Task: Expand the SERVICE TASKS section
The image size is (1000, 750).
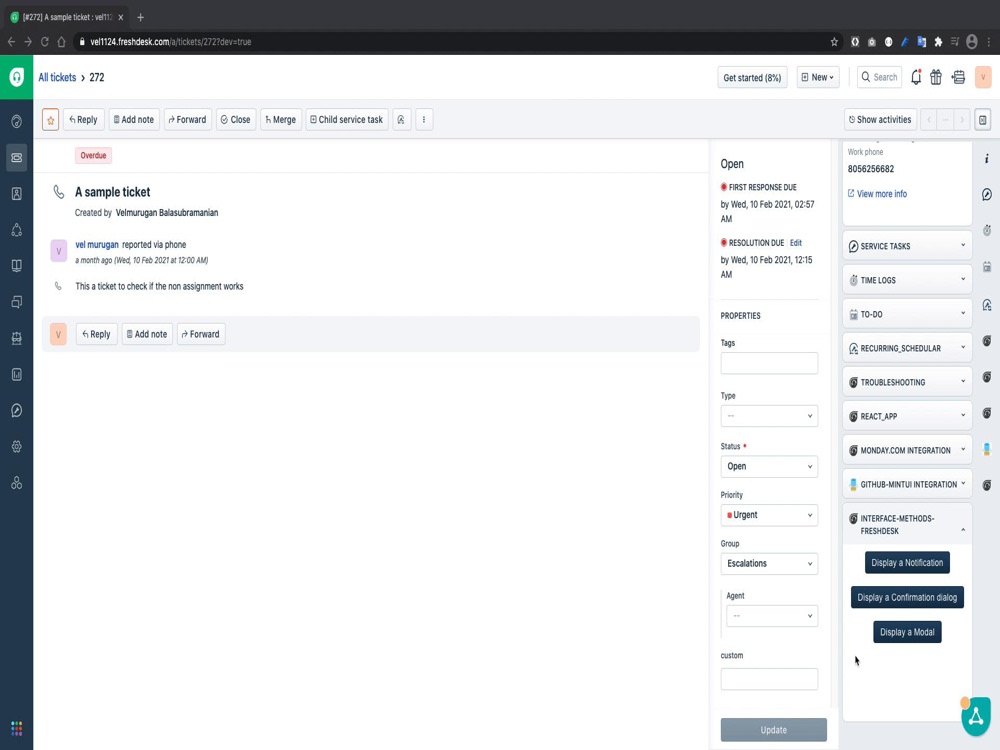Action: (907, 246)
